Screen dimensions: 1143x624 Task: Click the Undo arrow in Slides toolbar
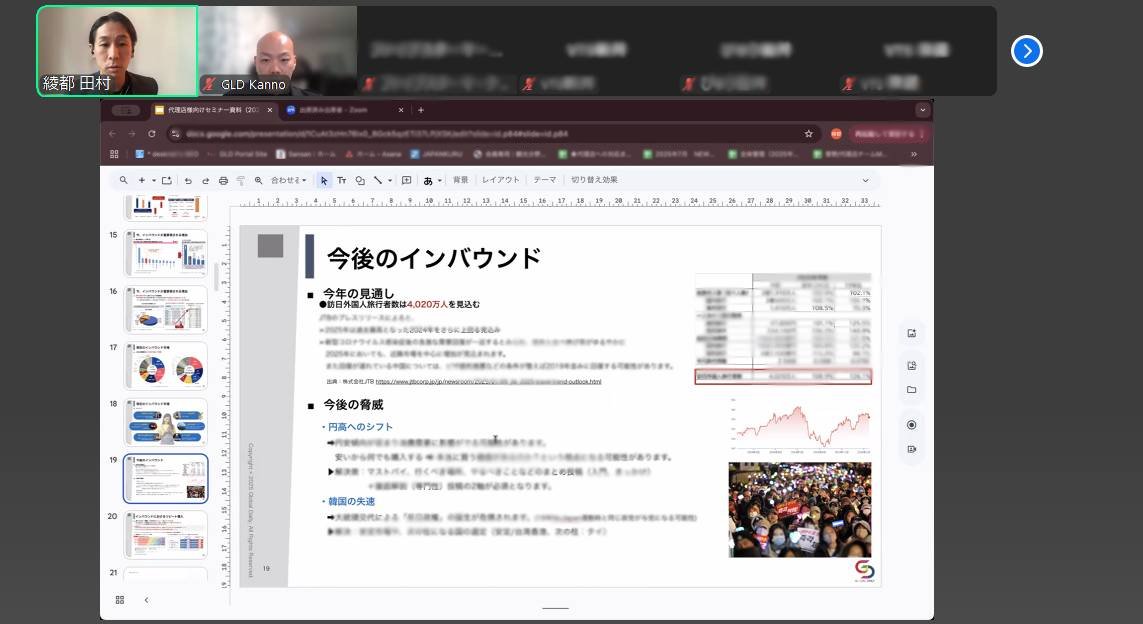coord(187,181)
